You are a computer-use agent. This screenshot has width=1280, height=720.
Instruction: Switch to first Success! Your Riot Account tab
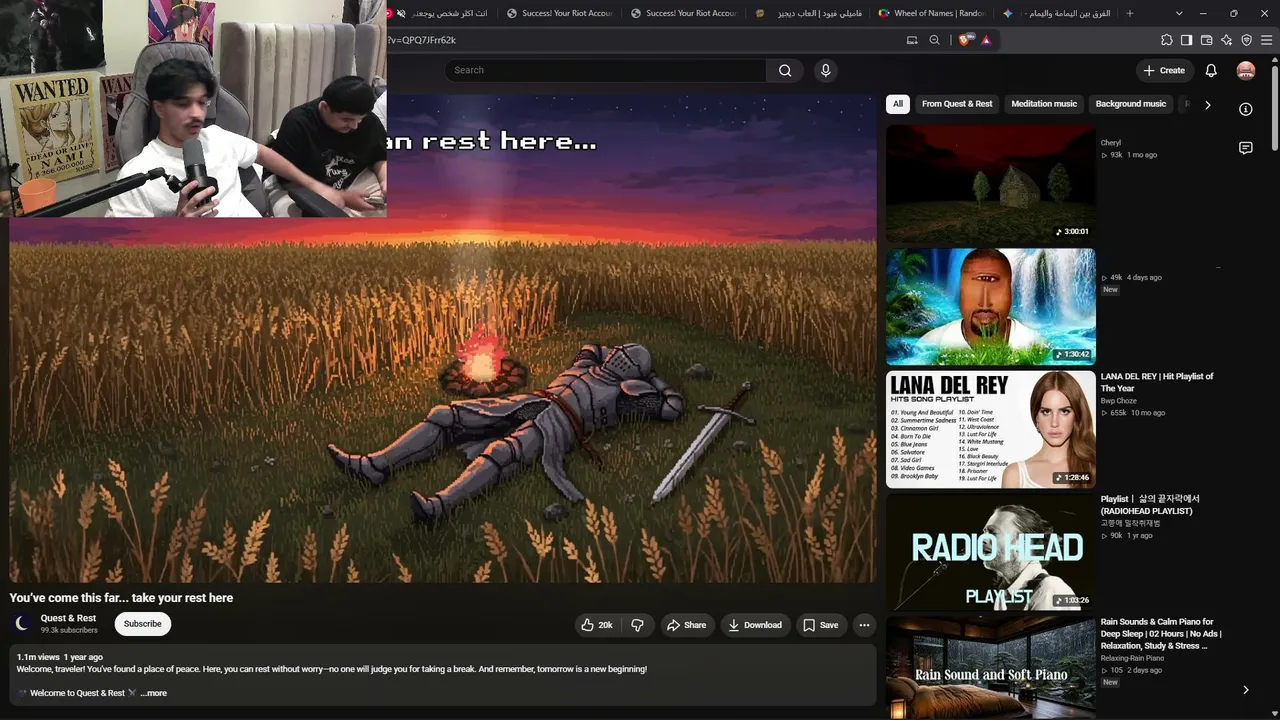coord(559,13)
